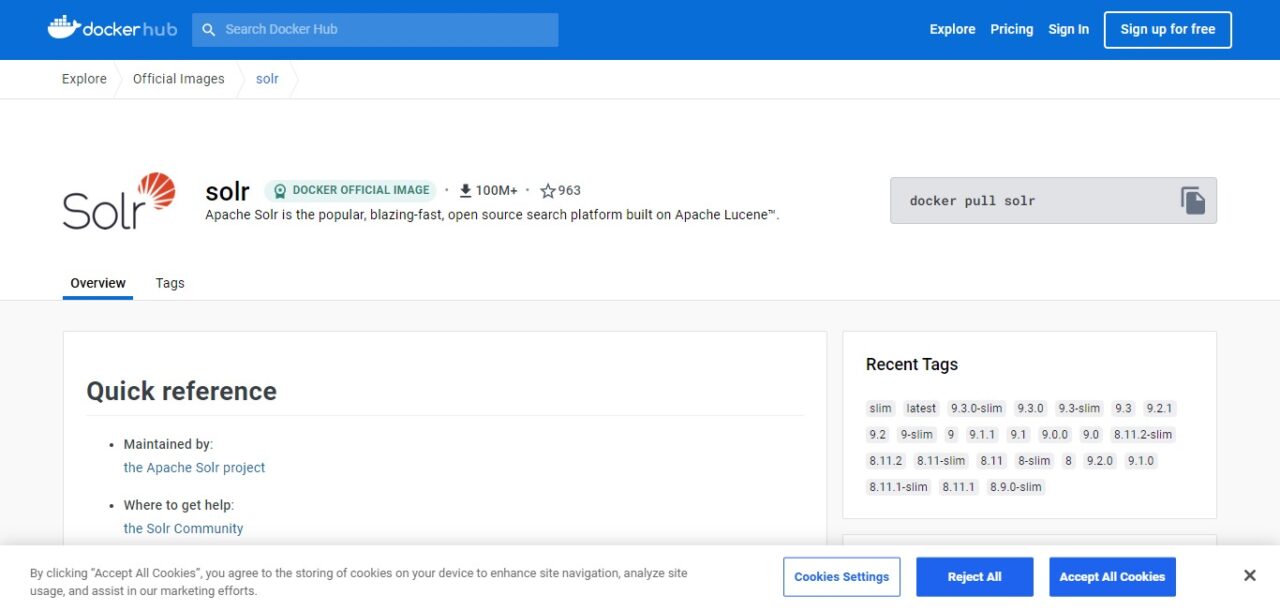Select the 8.11 tag
The height and width of the screenshot is (610, 1280).
click(991, 461)
